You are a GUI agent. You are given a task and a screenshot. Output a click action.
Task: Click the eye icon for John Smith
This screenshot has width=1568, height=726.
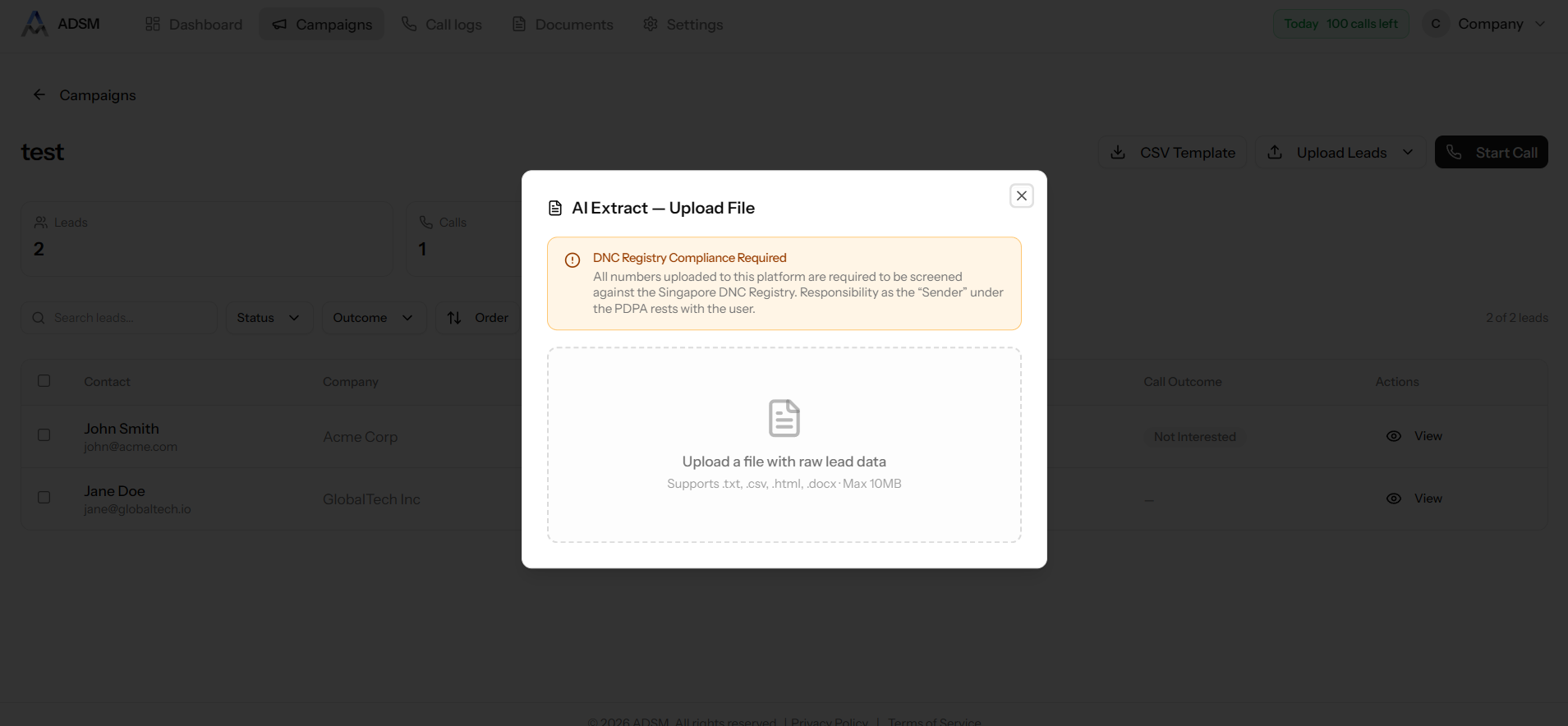pos(1393,436)
